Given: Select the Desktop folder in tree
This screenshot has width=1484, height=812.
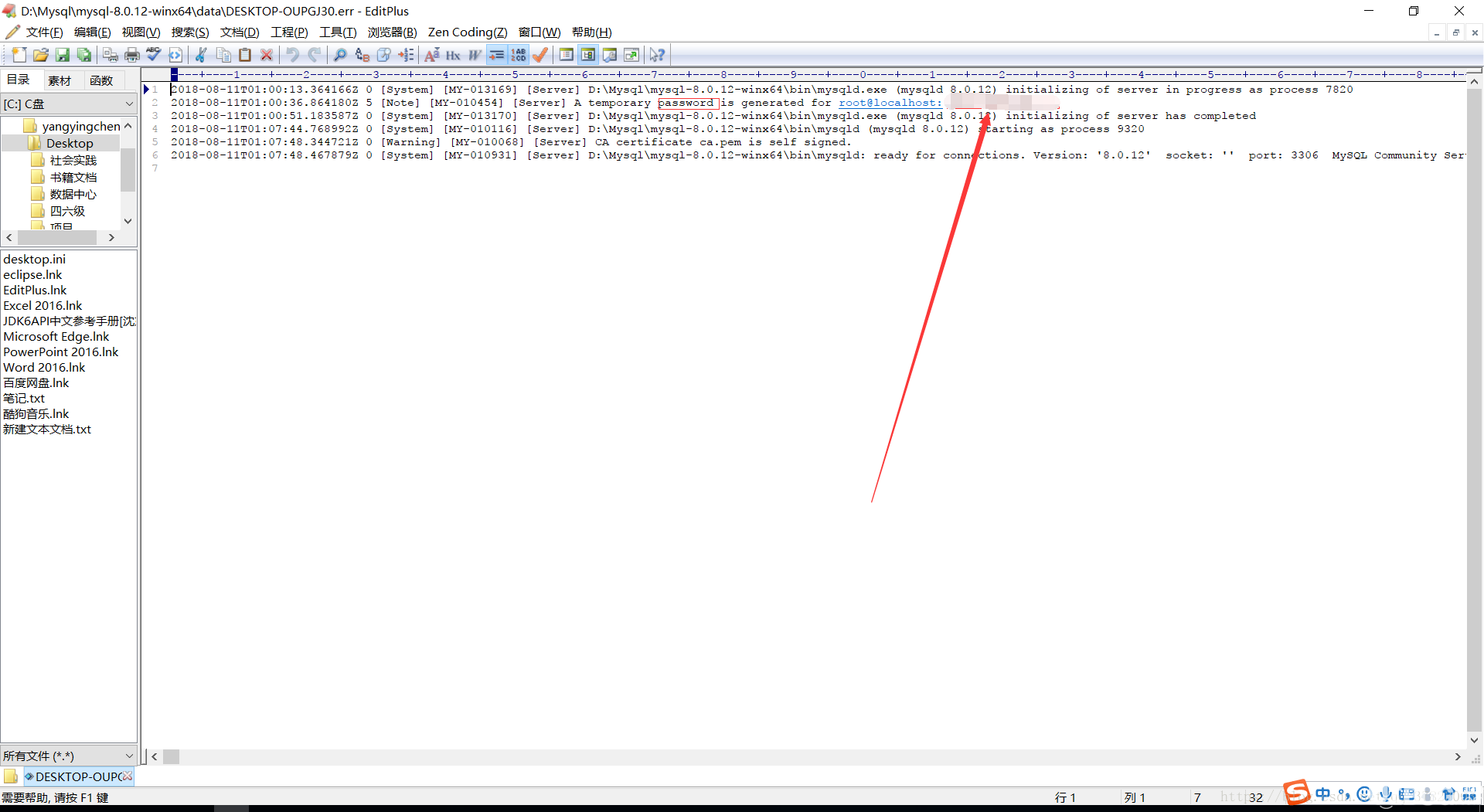Looking at the screenshot, I should click(61, 143).
